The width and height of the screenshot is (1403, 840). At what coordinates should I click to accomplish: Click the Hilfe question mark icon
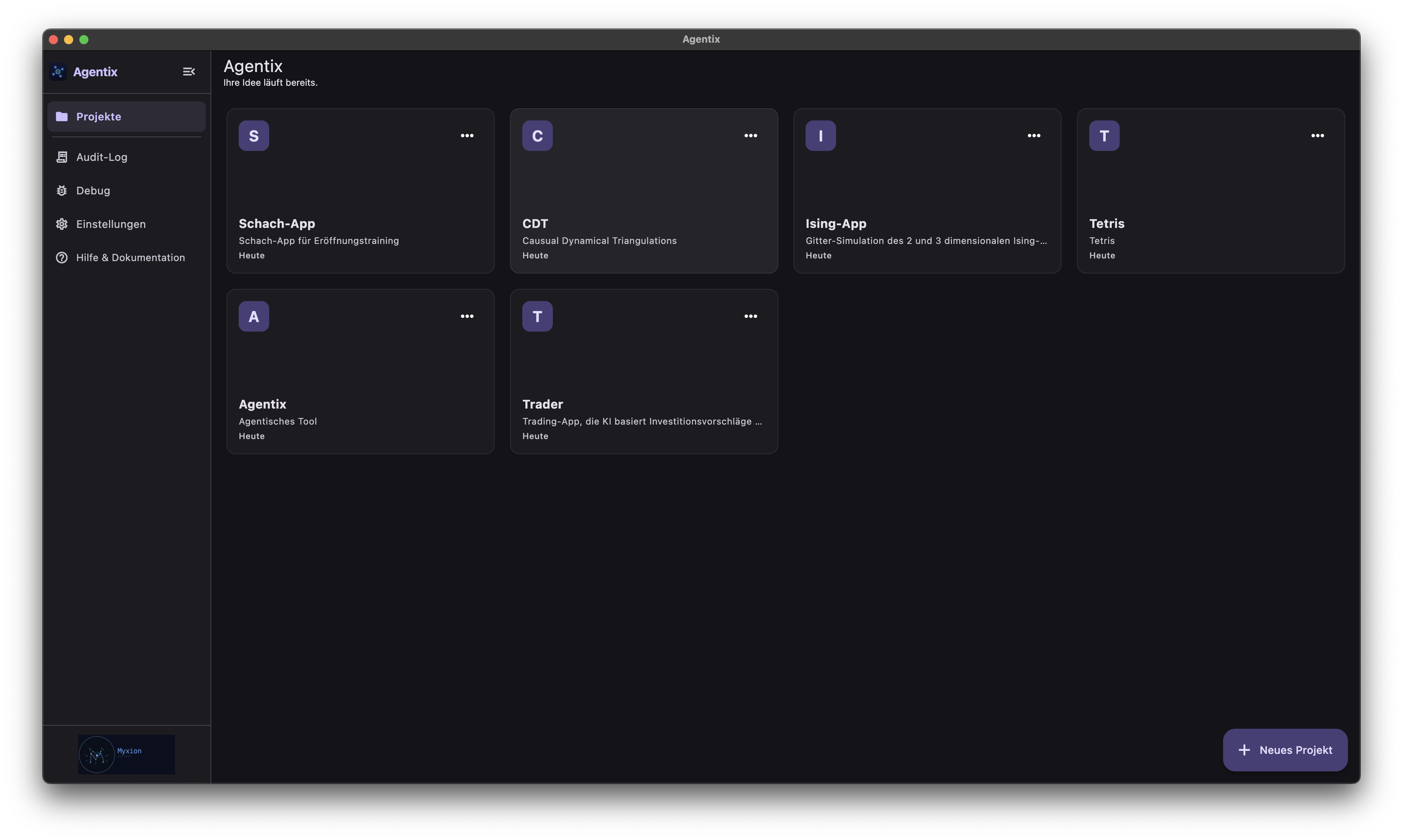click(x=62, y=258)
